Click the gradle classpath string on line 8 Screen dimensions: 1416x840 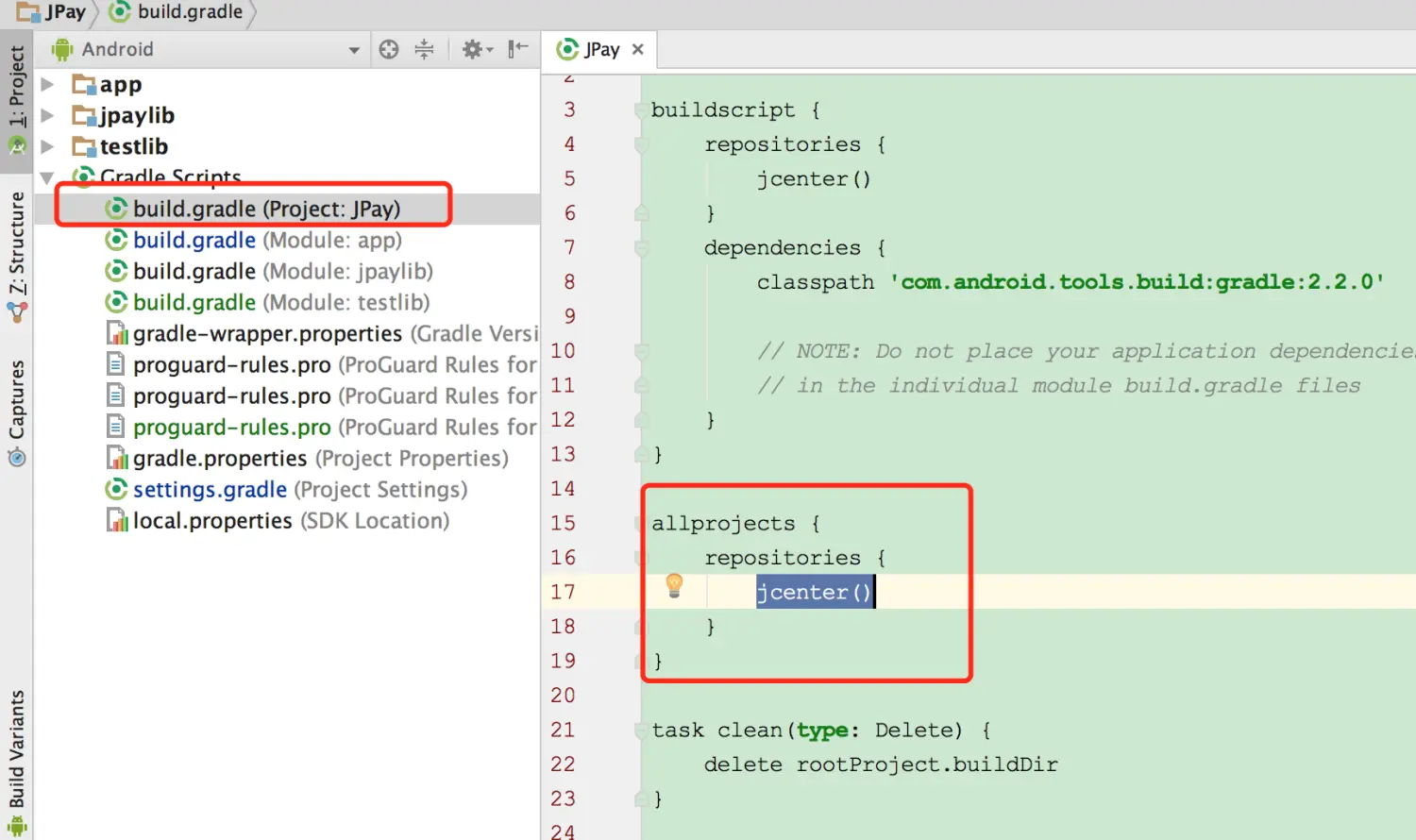1138,282
